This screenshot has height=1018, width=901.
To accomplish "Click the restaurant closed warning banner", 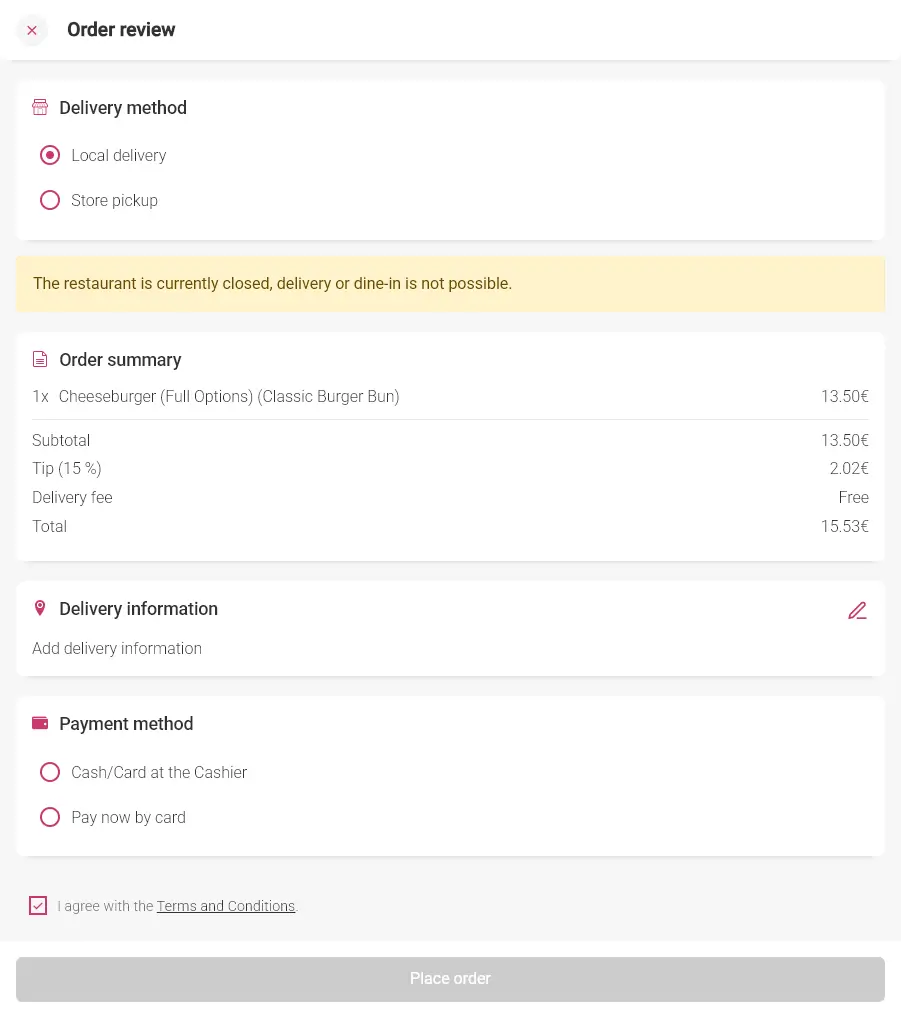I will pyautogui.click(x=450, y=284).
